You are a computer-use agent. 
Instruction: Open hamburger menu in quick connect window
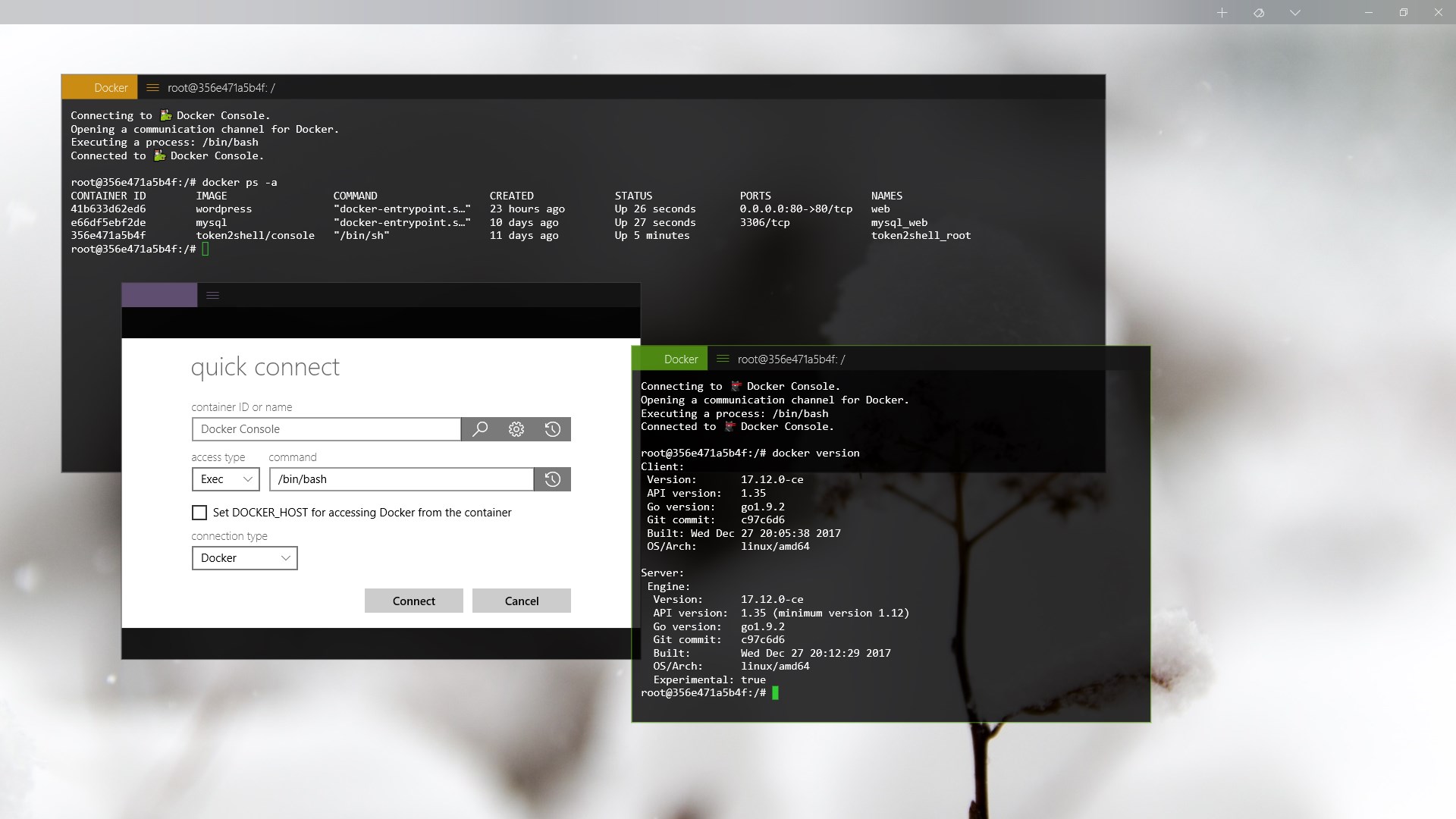pos(213,296)
